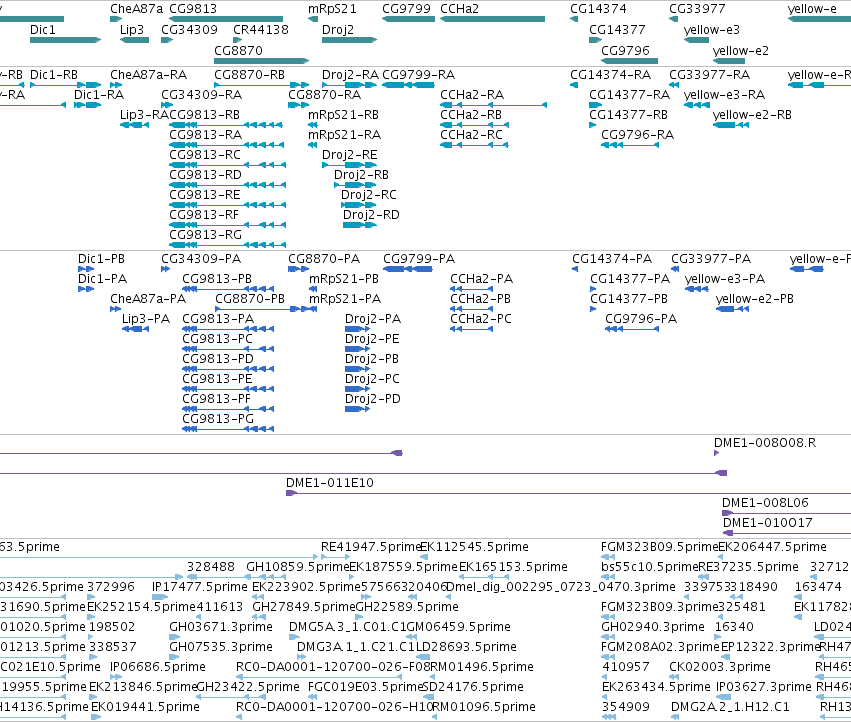Click clone label "DME1-008L06"

[765, 503]
